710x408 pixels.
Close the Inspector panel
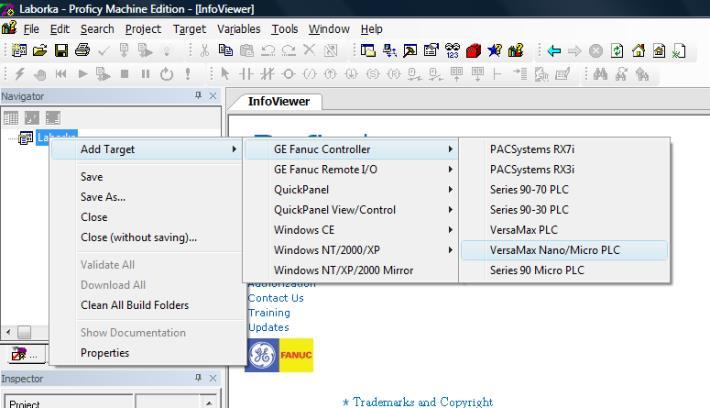213,378
